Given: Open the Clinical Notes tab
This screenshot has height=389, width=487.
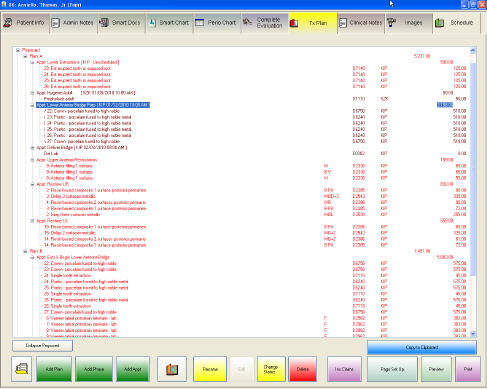Looking at the screenshot, I should click(x=361, y=23).
